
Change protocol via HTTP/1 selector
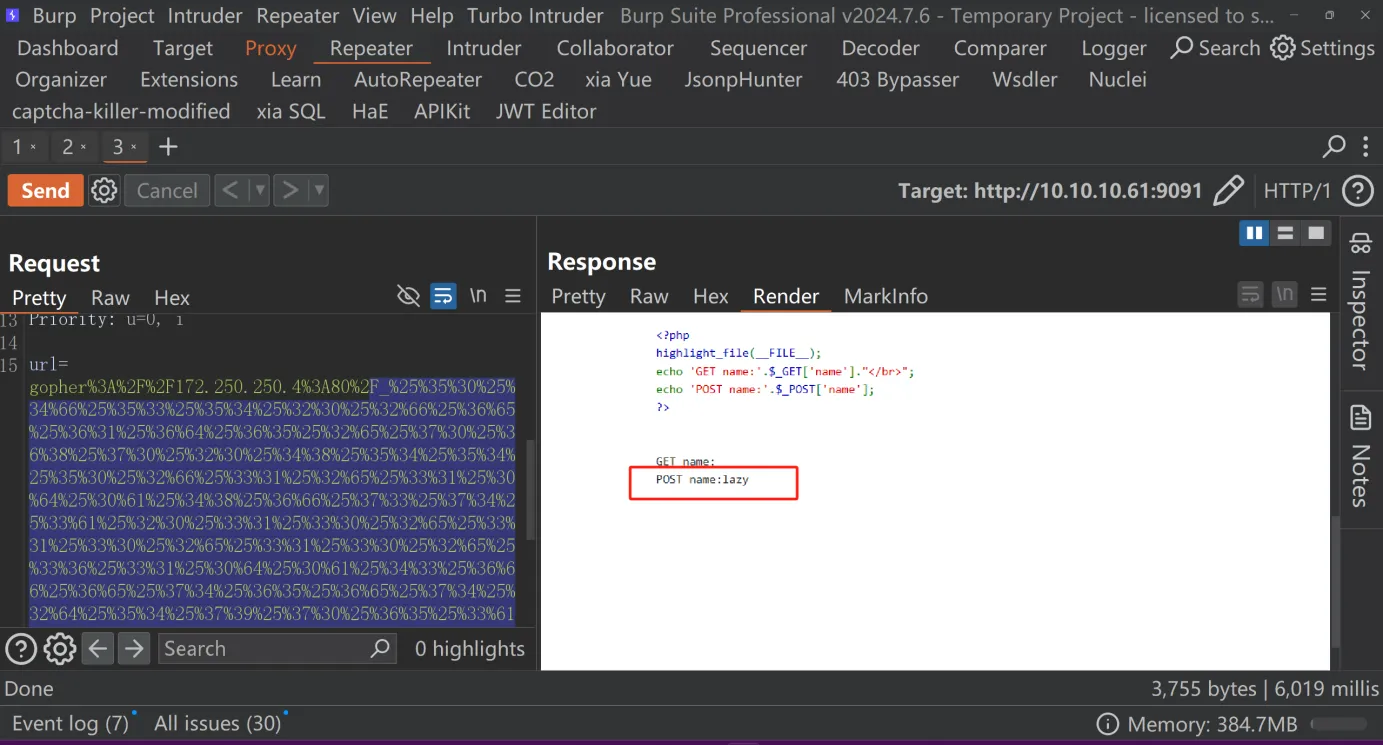[1297, 190]
